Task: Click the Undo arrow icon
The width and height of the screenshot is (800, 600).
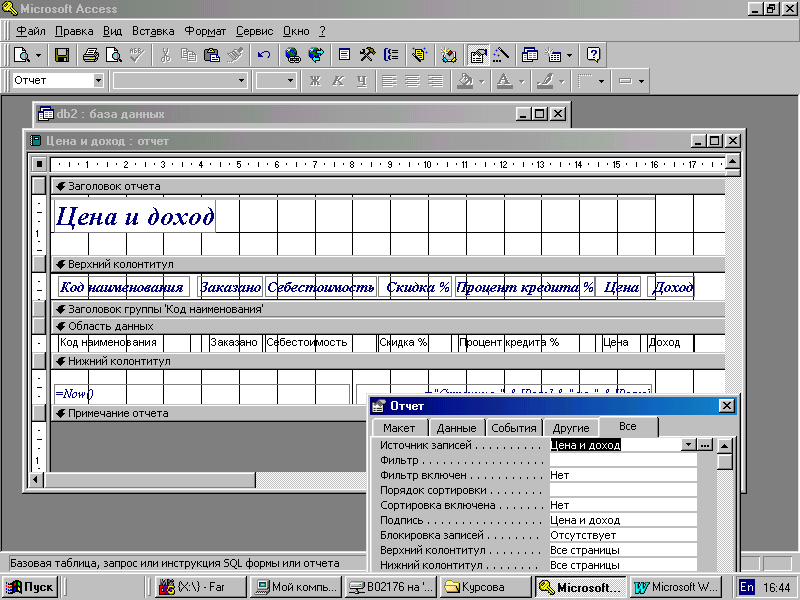Action: tap(264, 55)
